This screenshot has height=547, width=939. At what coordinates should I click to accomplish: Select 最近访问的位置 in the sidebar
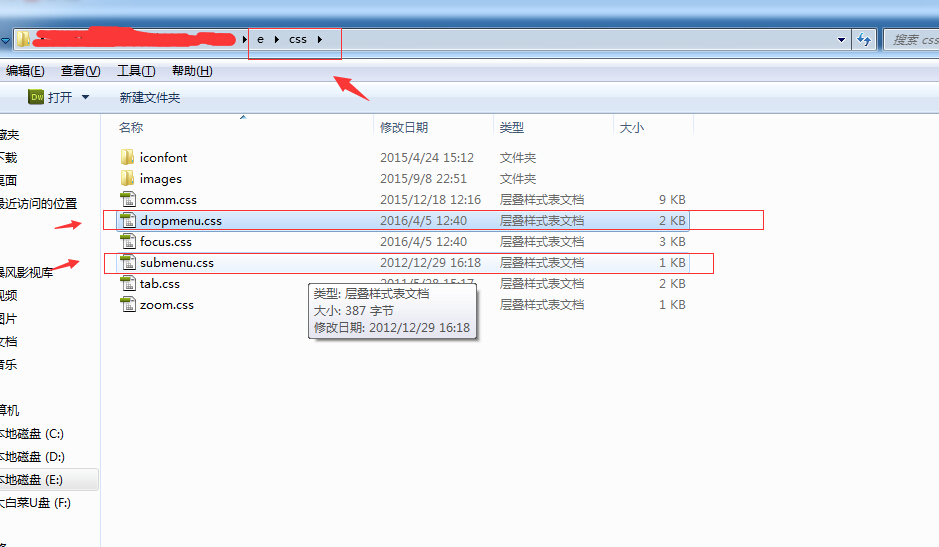[38, 203]
